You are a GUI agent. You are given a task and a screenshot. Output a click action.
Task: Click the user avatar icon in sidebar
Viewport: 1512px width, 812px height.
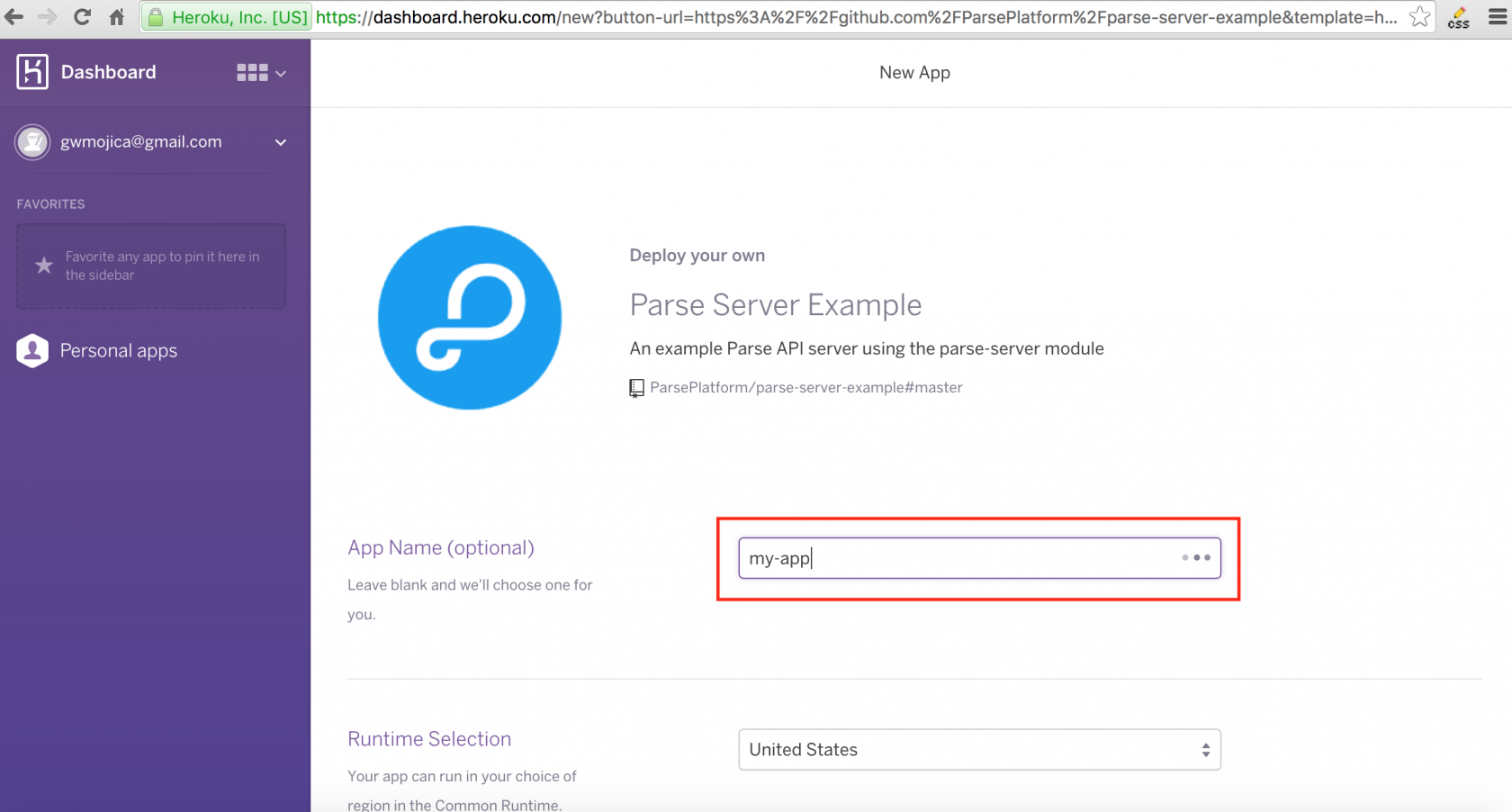tap(32, 141)
